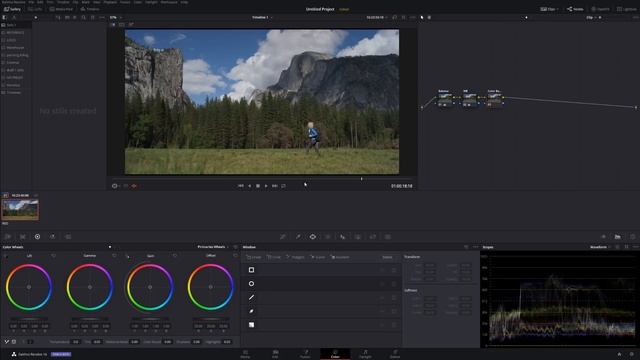Reset the Offset wheel

[235, 256]
